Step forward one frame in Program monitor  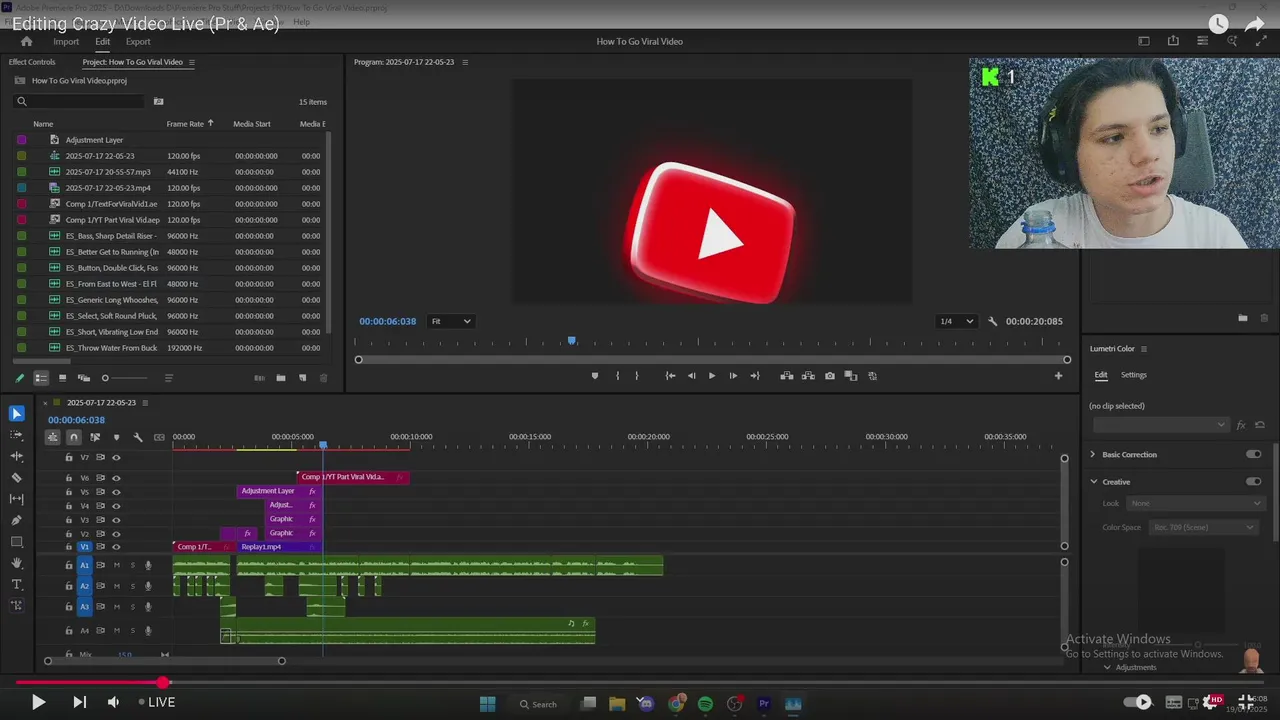click(x=733, y=376)
